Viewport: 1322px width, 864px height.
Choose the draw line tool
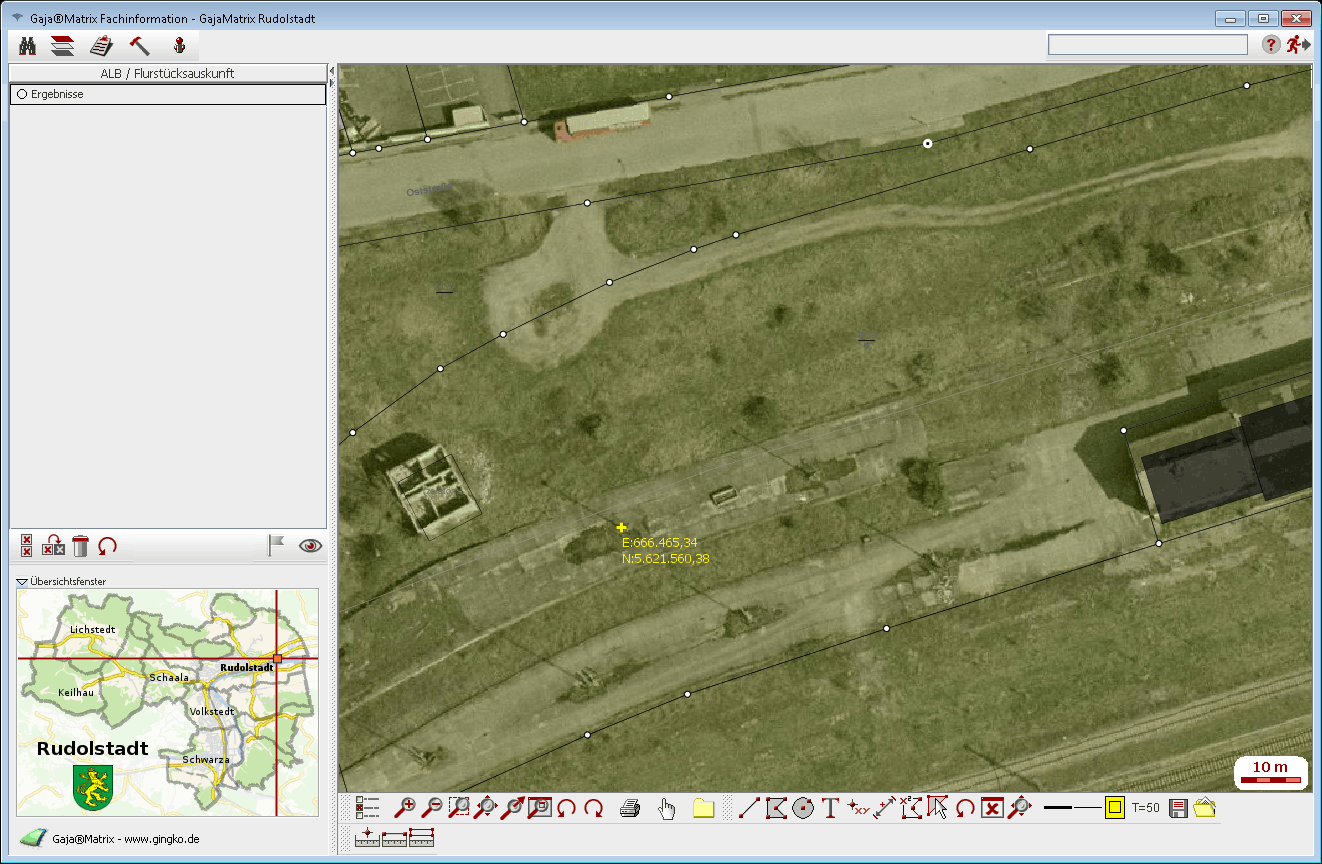tap(749, 808)
